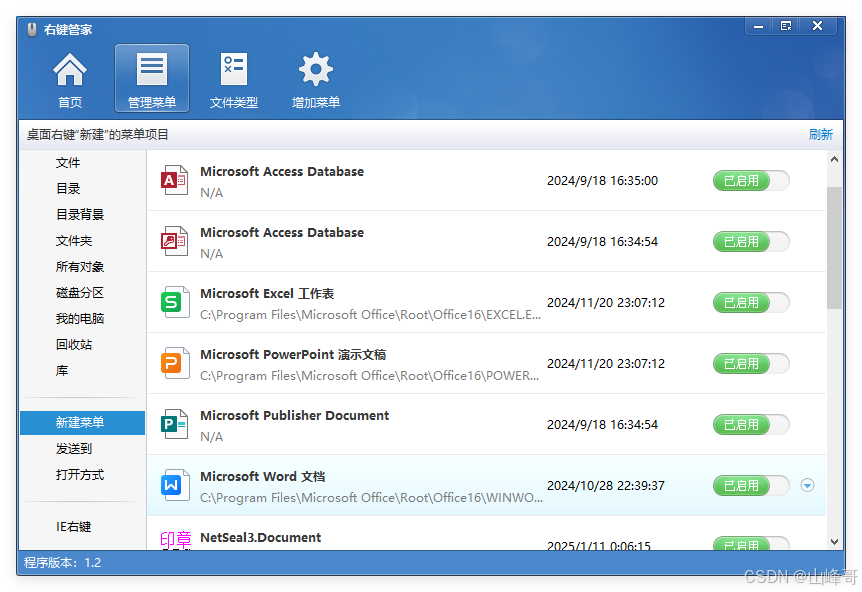Screen dimensions: 862x592
Task: Select the highlighted 新建菜单 item
Action: tap(82, 423)
